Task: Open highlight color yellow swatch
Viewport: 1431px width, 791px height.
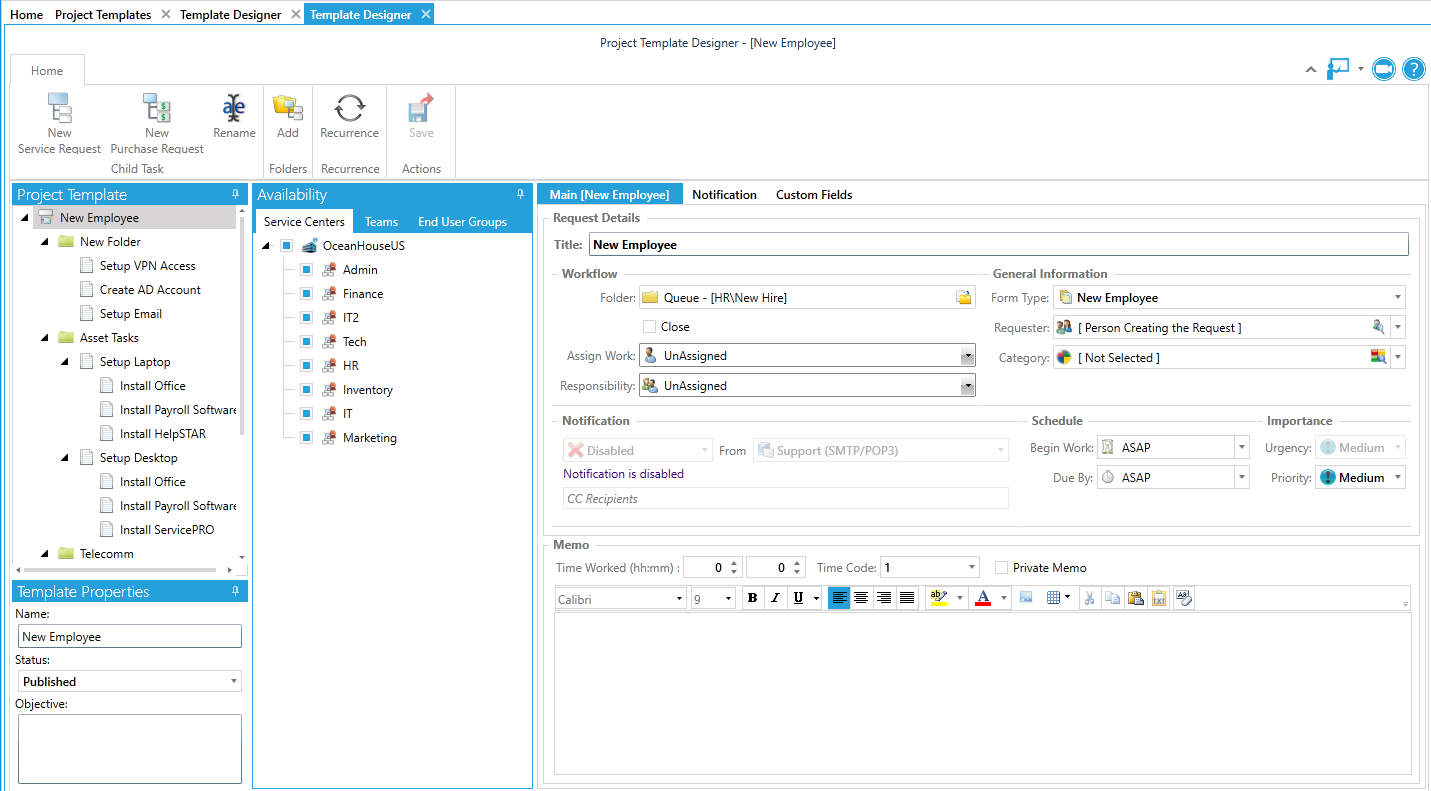Action: (938, 598)
